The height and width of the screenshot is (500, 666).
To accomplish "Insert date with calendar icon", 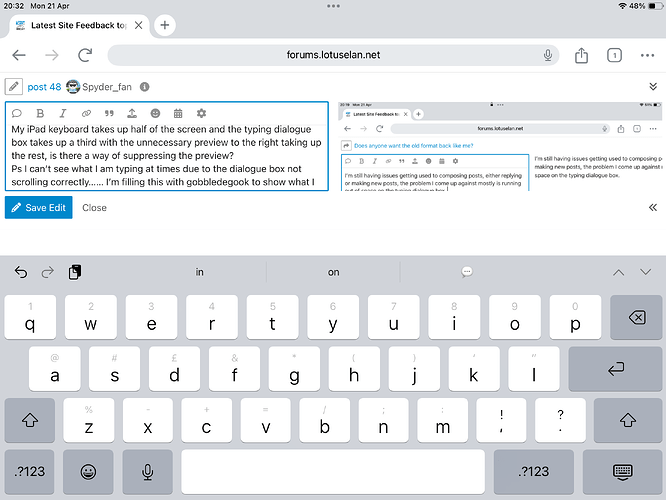I will pos(178,113).
